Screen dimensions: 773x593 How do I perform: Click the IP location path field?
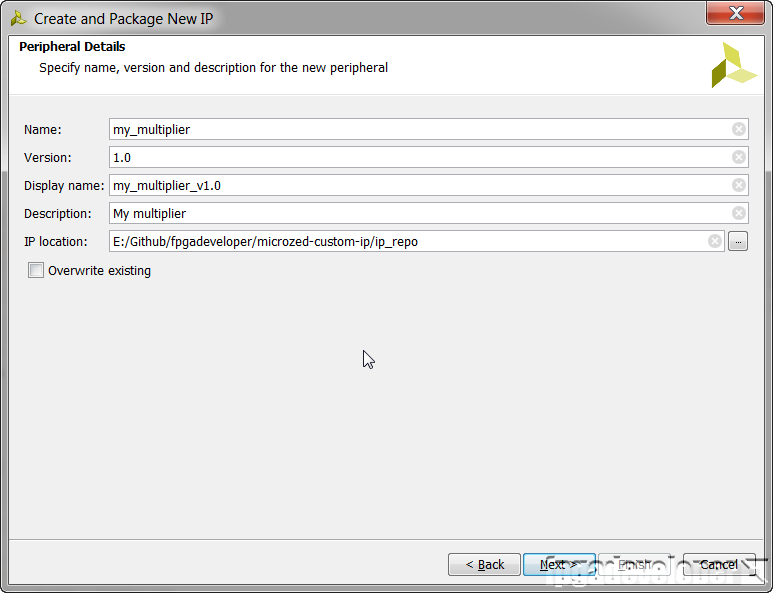pyautogui.click(x=417, y=242)
